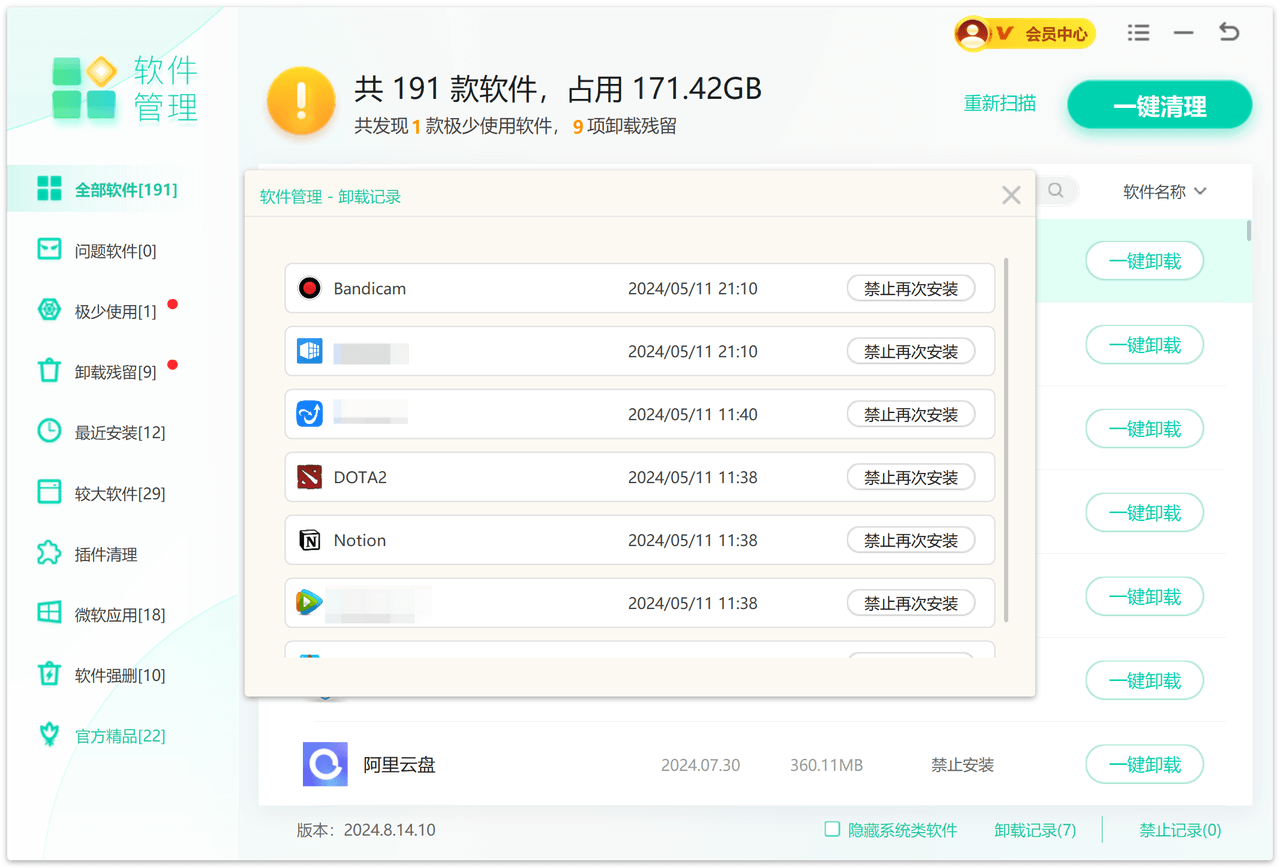1280x868 pixels.
Task: Open the 禁止记录(0) link
Action: click(1180, 830)
